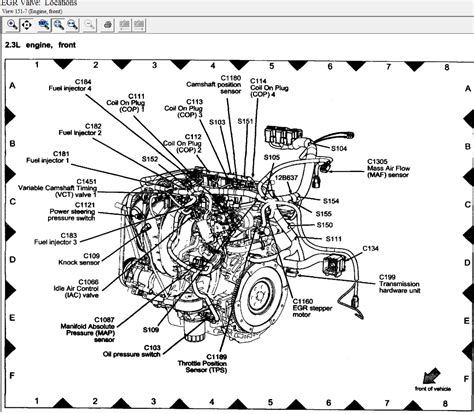Open the C1189 Throttle Position Sensor label
This screenshot has width=474, height=414.
tap(202, 363)
